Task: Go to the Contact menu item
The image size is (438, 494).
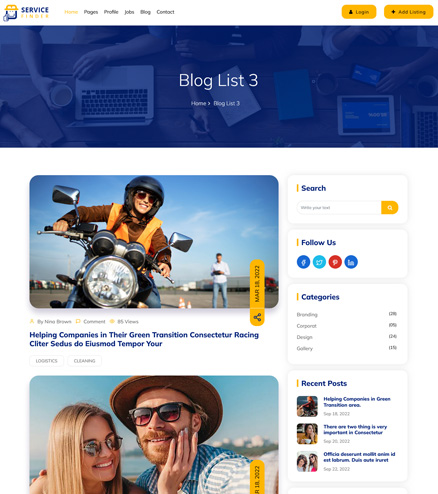Action: click(165, 12)
